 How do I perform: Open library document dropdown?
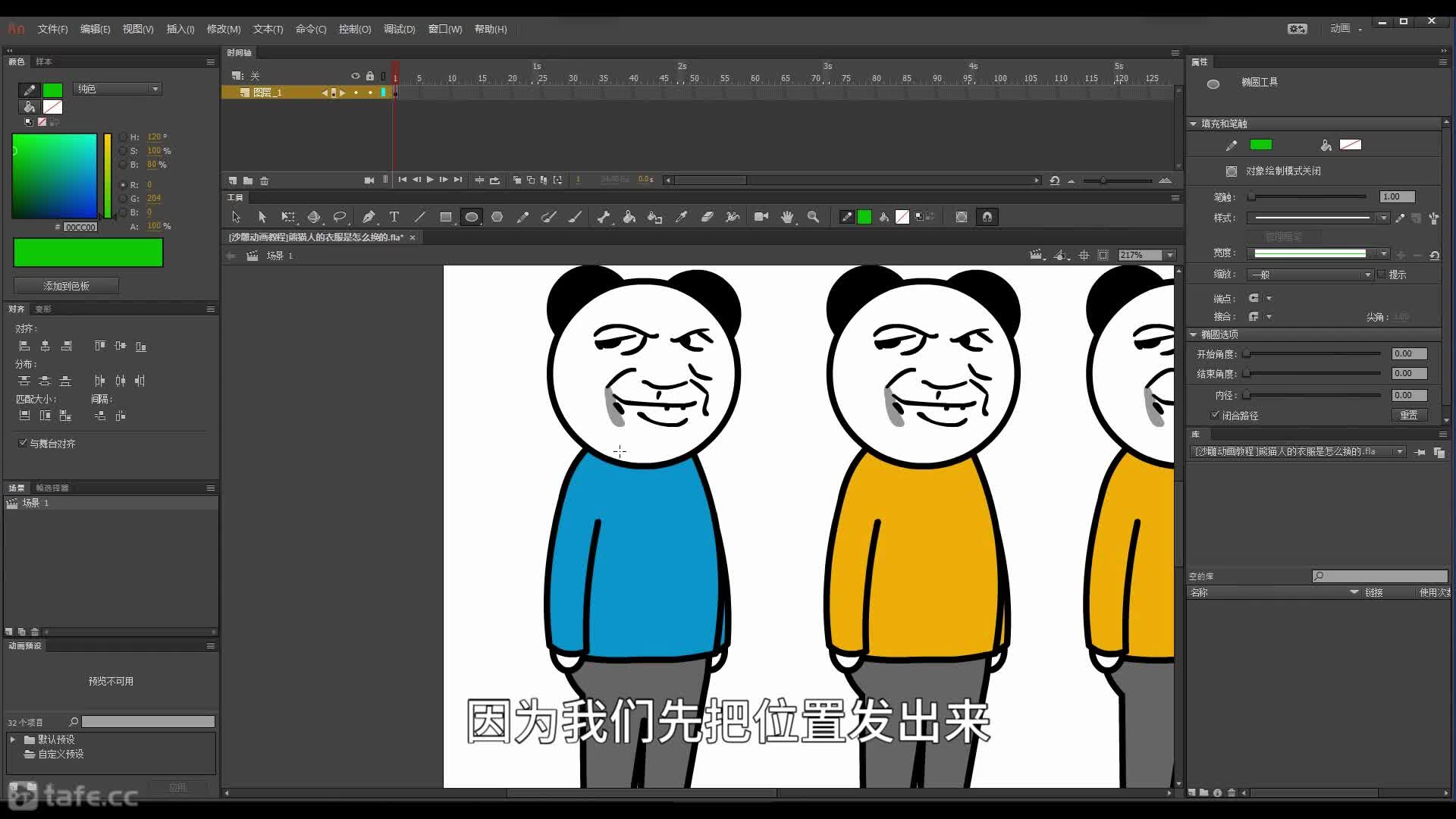[1298, 452]
